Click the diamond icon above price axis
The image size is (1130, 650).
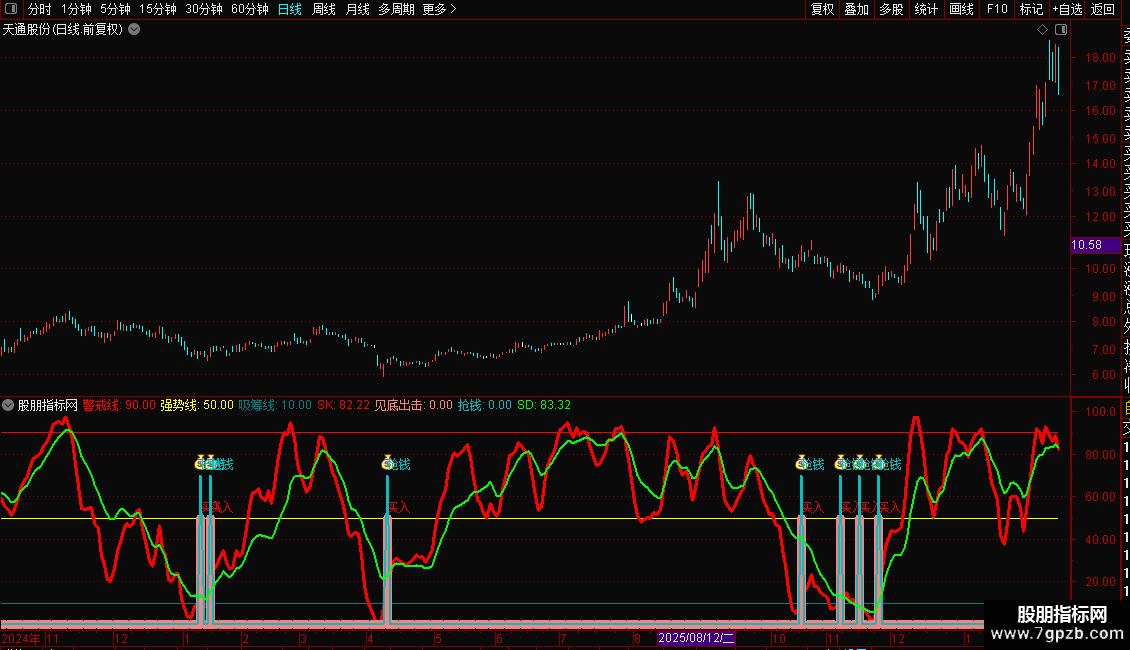[1042, 30]
